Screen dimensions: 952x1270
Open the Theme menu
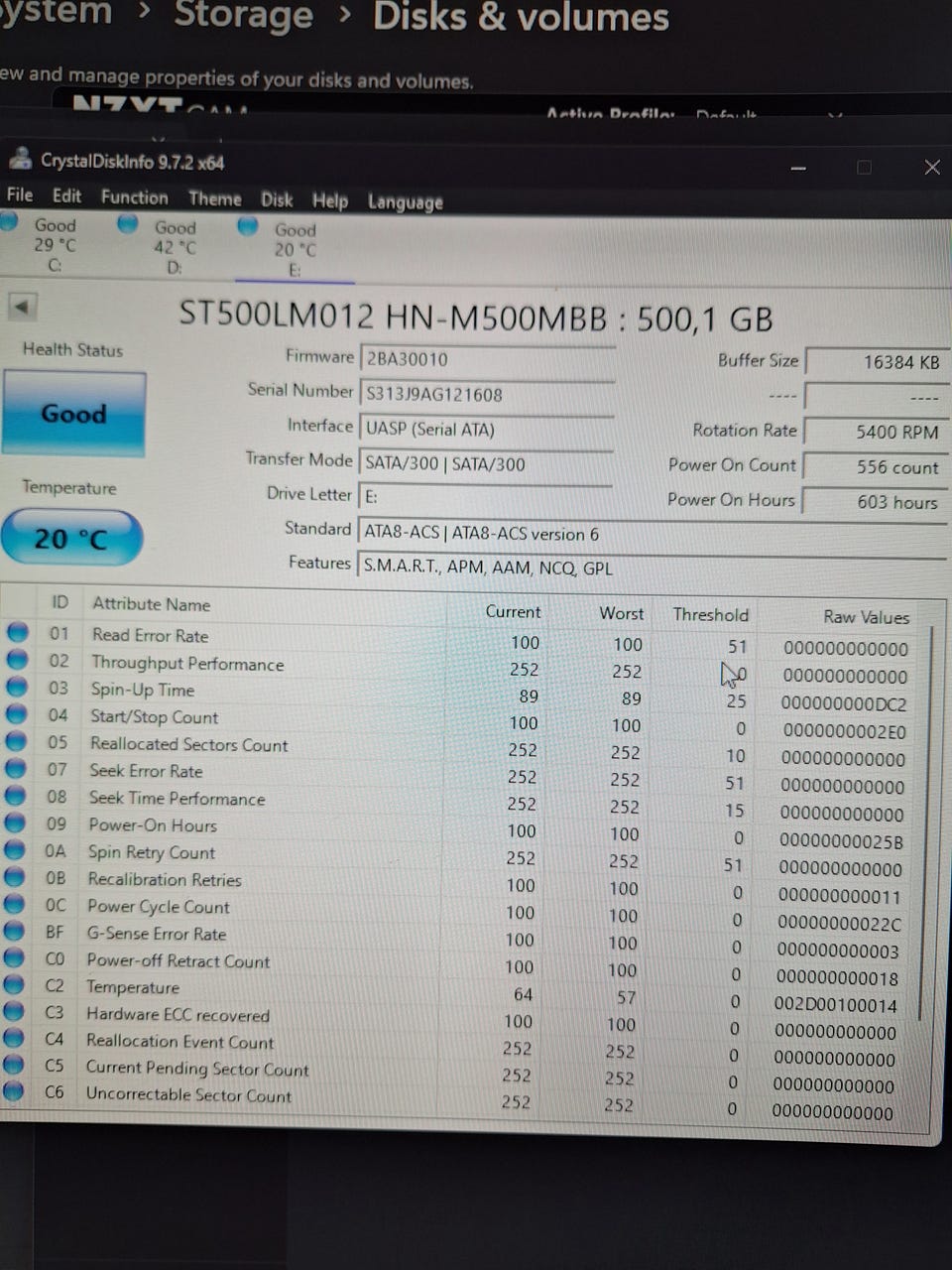tap(215, 198)
